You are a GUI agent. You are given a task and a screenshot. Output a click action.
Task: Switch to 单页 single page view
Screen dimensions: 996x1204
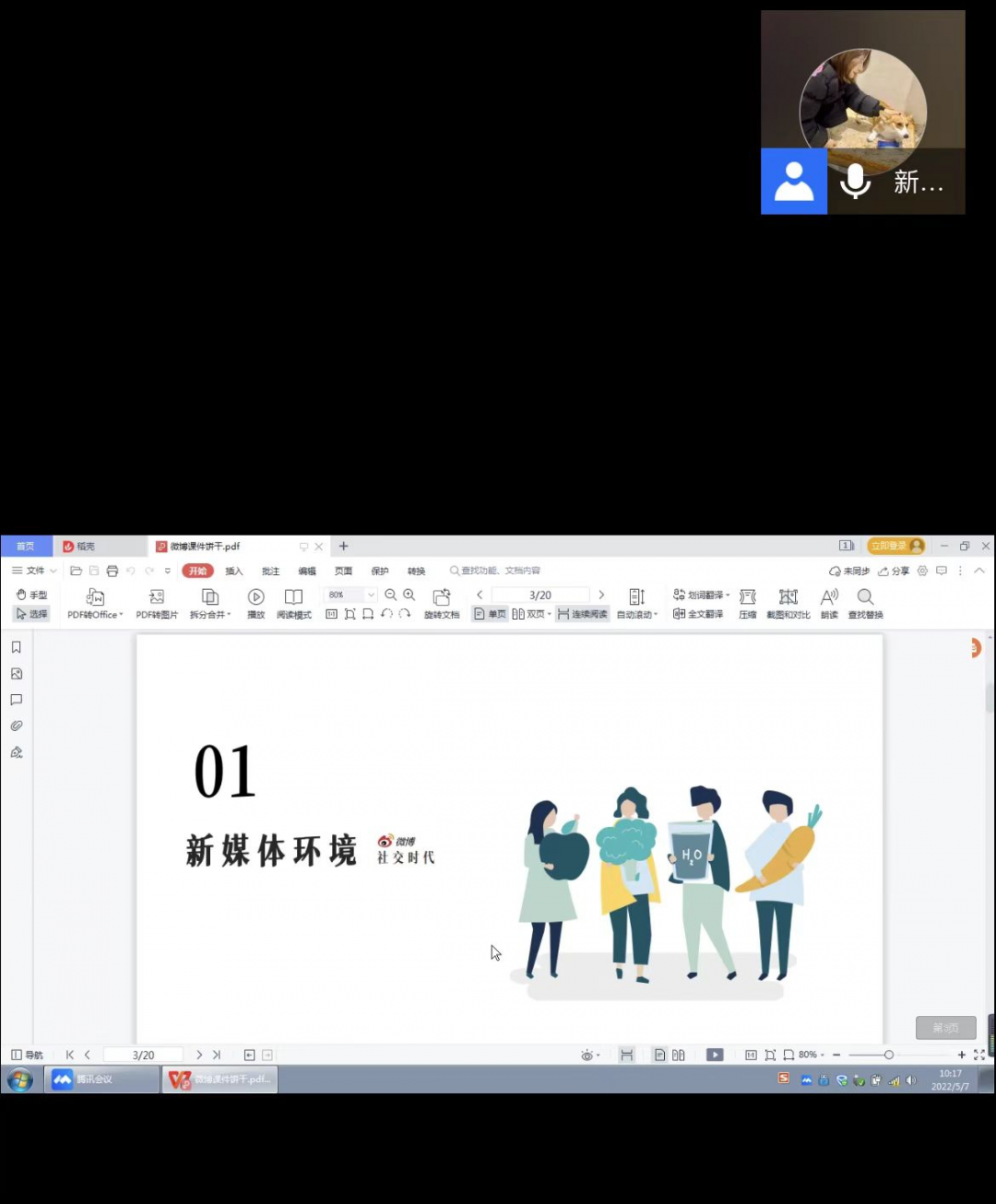tap(490, 614)
